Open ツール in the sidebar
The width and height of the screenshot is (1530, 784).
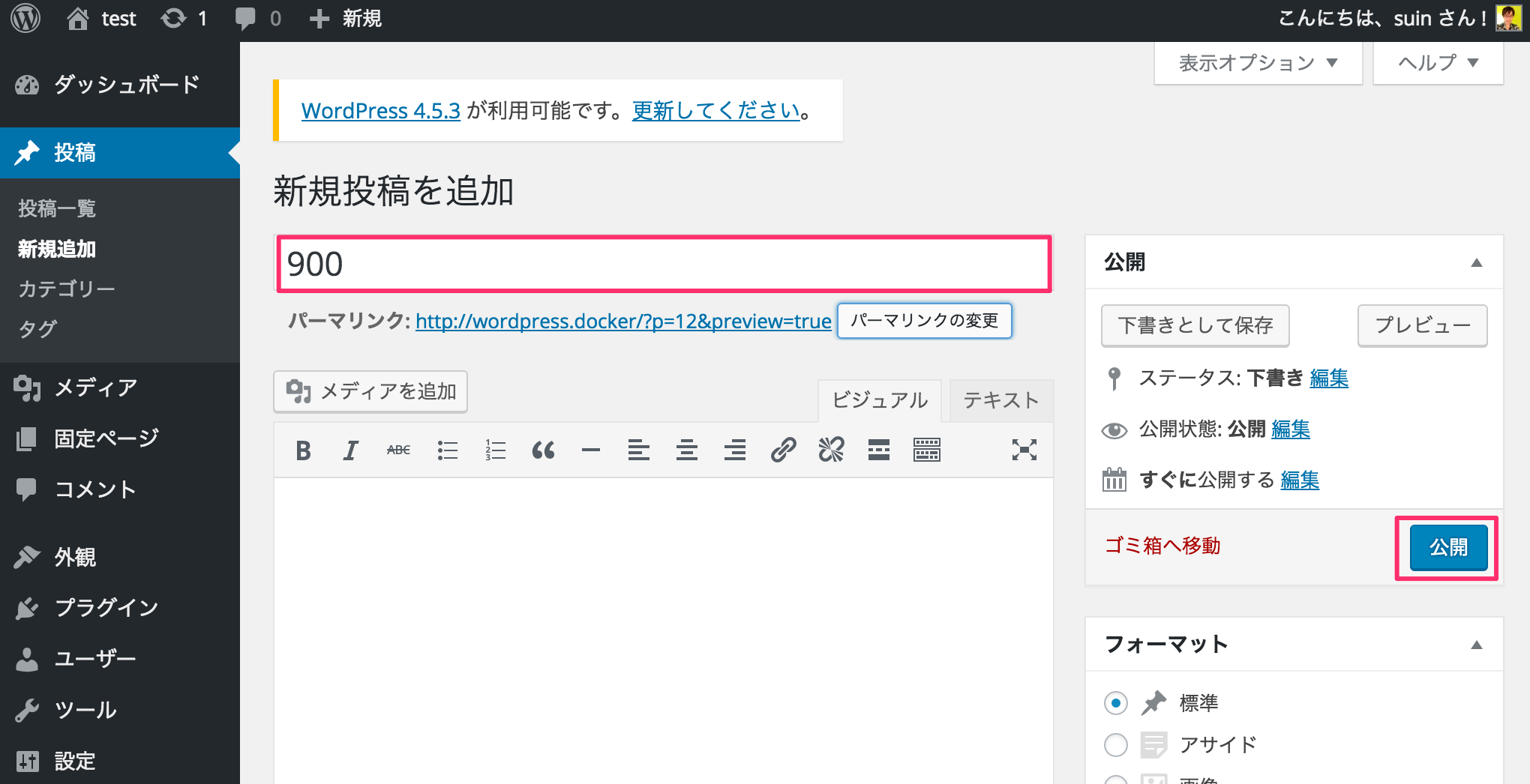(x=120, y=710)
